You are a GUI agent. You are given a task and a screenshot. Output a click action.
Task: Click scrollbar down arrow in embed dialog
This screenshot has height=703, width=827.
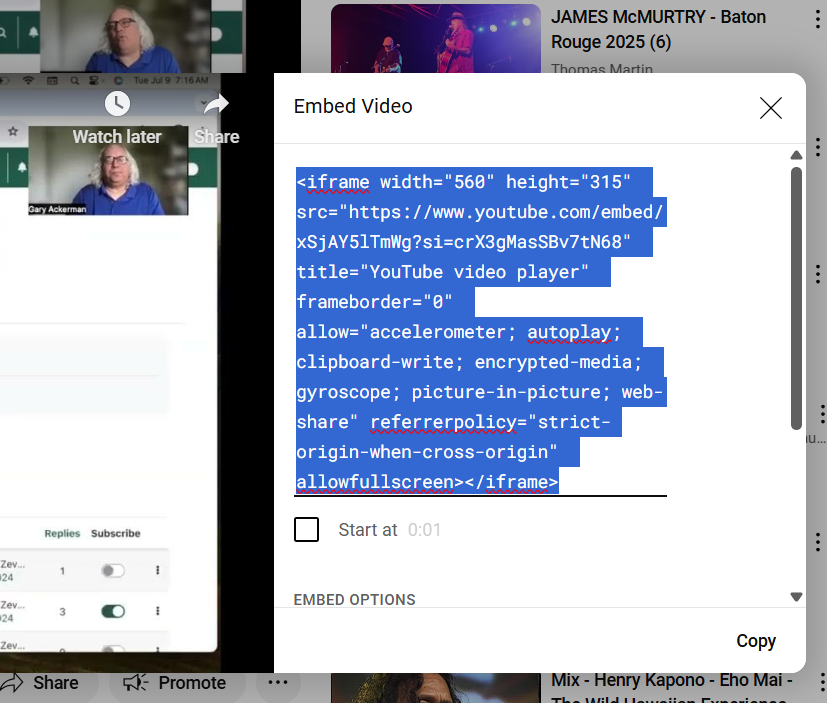(x=796, y=597)
